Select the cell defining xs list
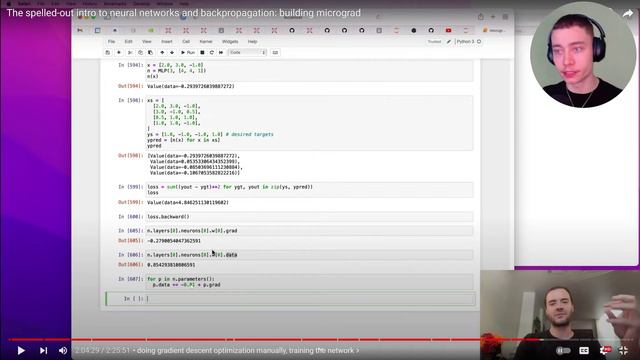 click(x=309, y=123)
